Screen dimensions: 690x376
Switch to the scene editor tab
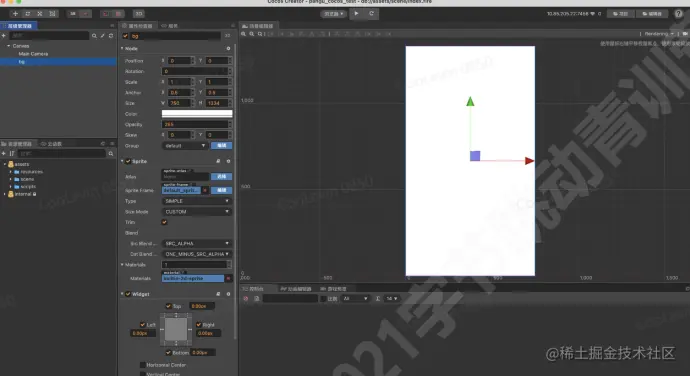[x=258, y=26]
